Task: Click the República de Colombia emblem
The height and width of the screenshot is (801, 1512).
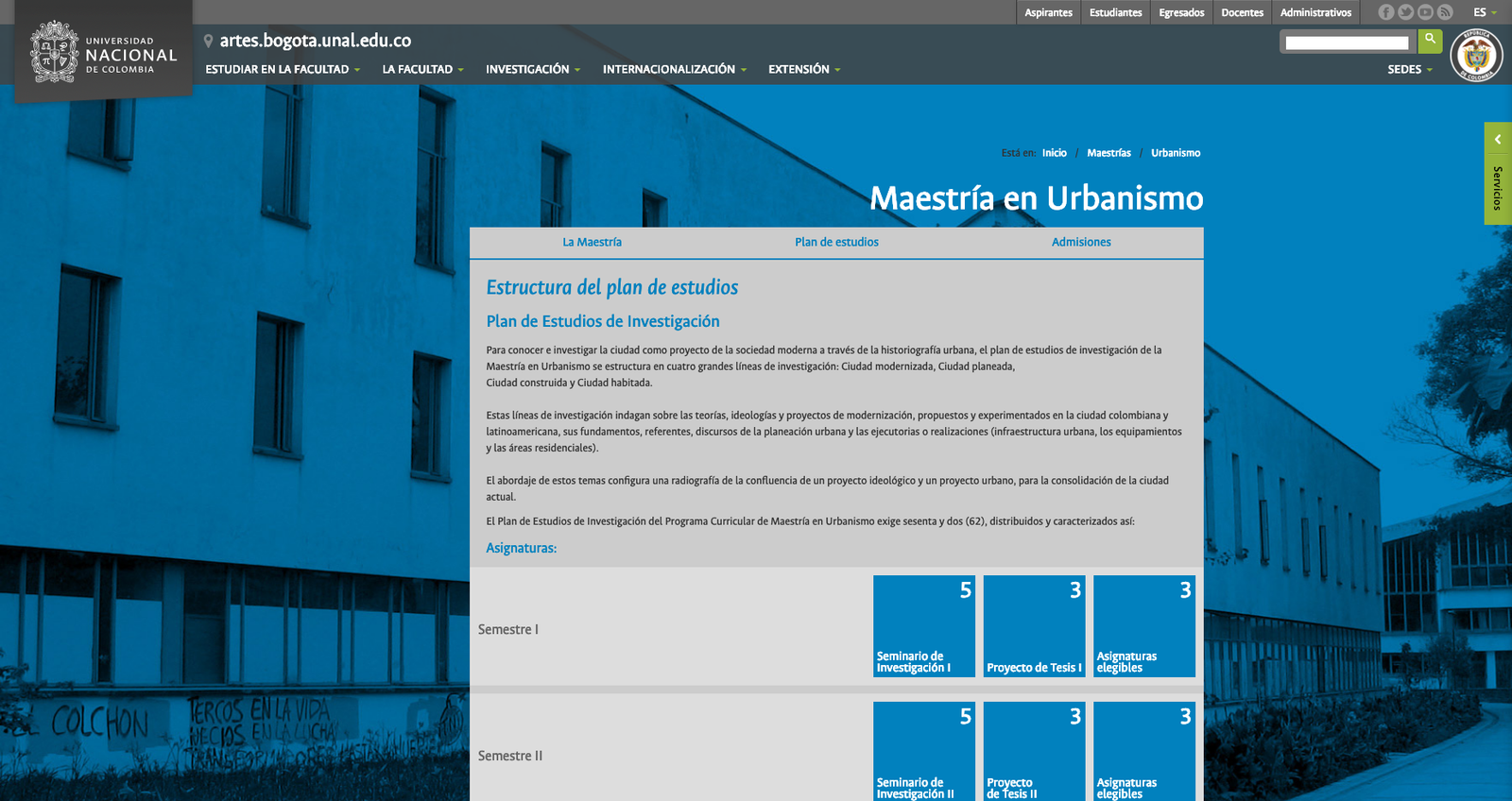Action: coord(1476,56)
